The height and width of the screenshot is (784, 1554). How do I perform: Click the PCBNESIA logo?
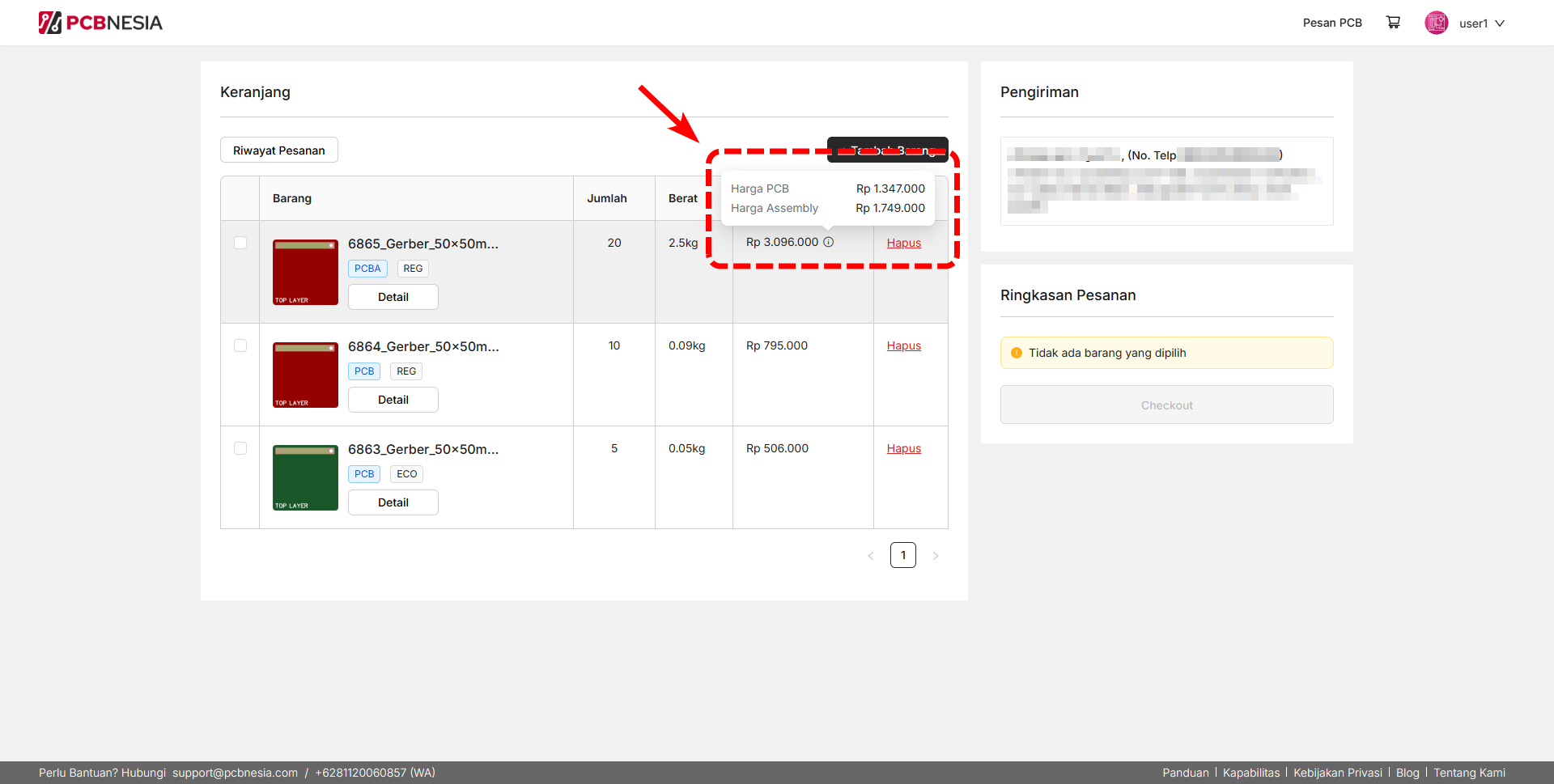click(100, 23)
